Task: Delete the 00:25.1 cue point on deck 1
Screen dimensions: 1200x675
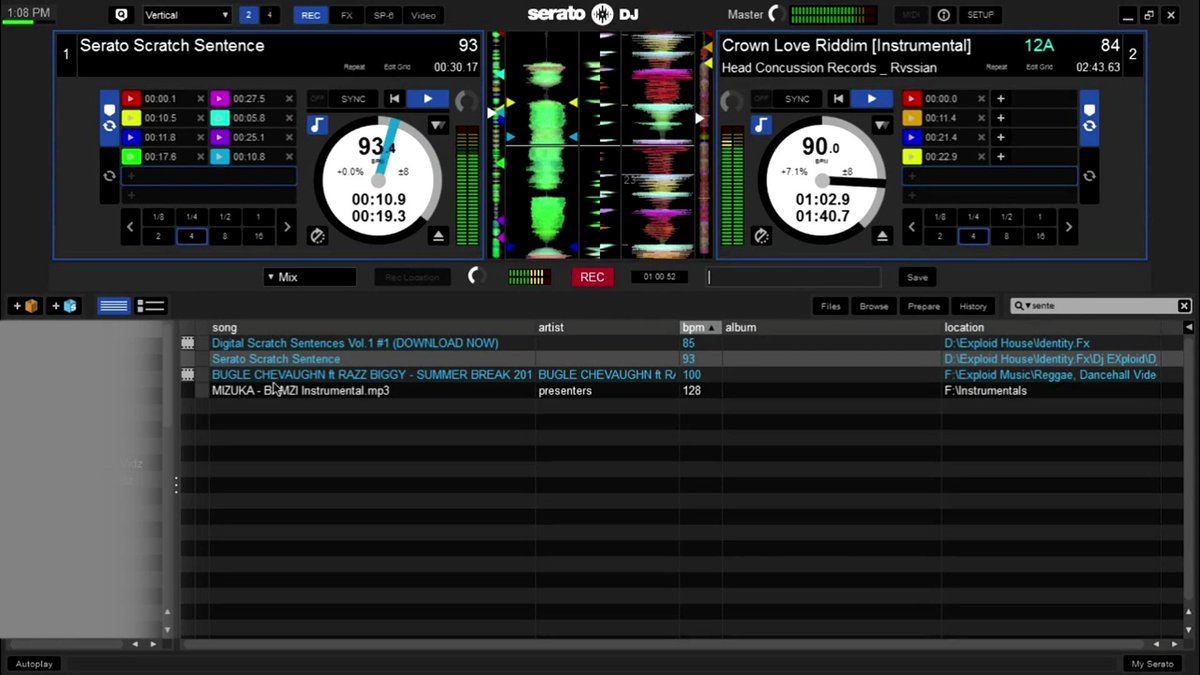Action: coord(289,137)
